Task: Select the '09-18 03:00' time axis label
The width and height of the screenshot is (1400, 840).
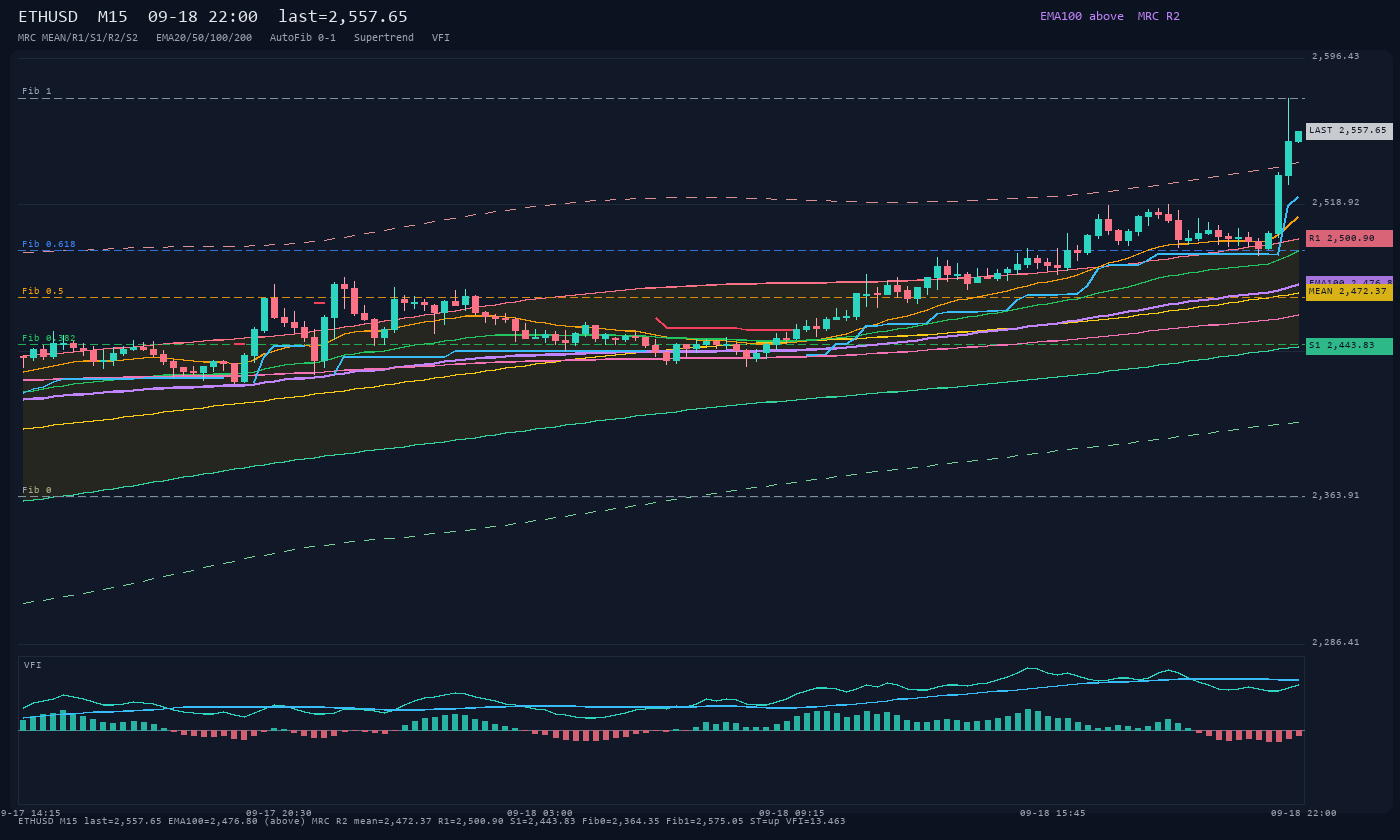Action: coord(540,813)
